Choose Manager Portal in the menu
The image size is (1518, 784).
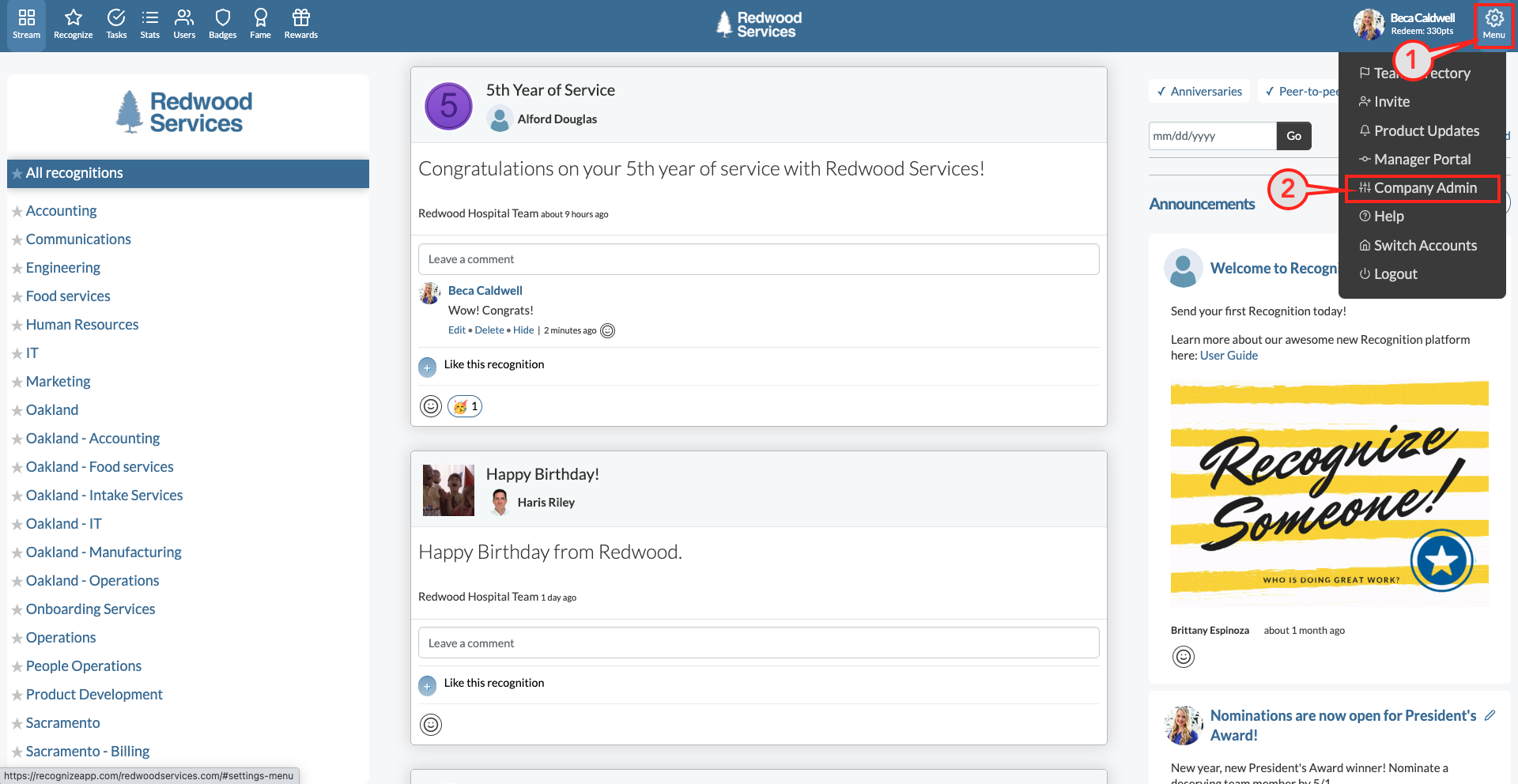tap(1422, 160)
